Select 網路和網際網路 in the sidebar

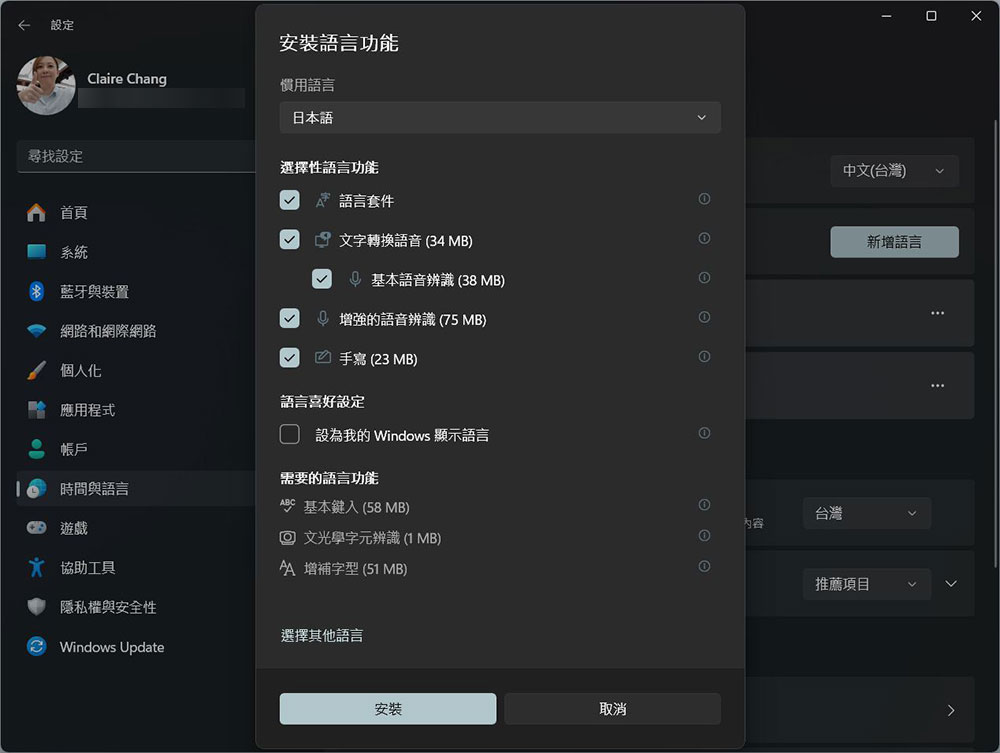[x=108, y=331]
